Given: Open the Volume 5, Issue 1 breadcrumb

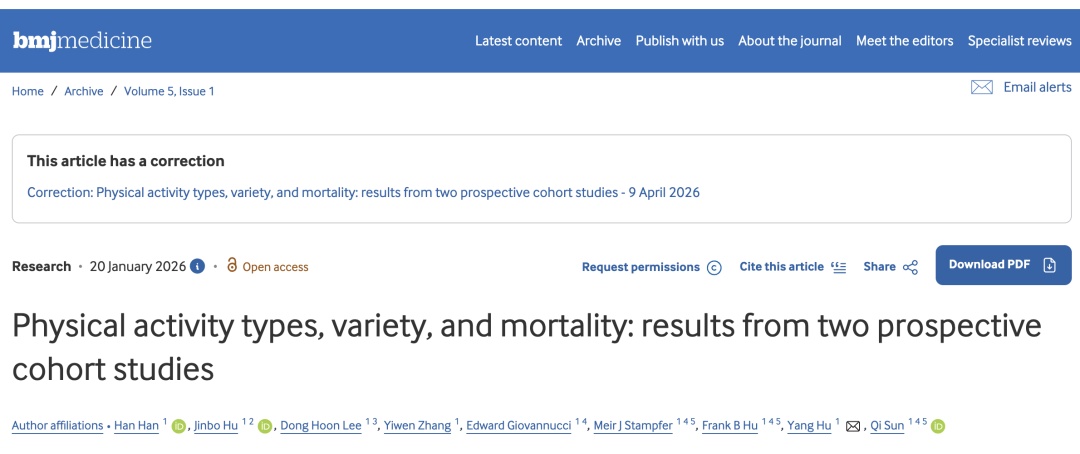Looking at the screenshot, I should click(x=169, y=91).
